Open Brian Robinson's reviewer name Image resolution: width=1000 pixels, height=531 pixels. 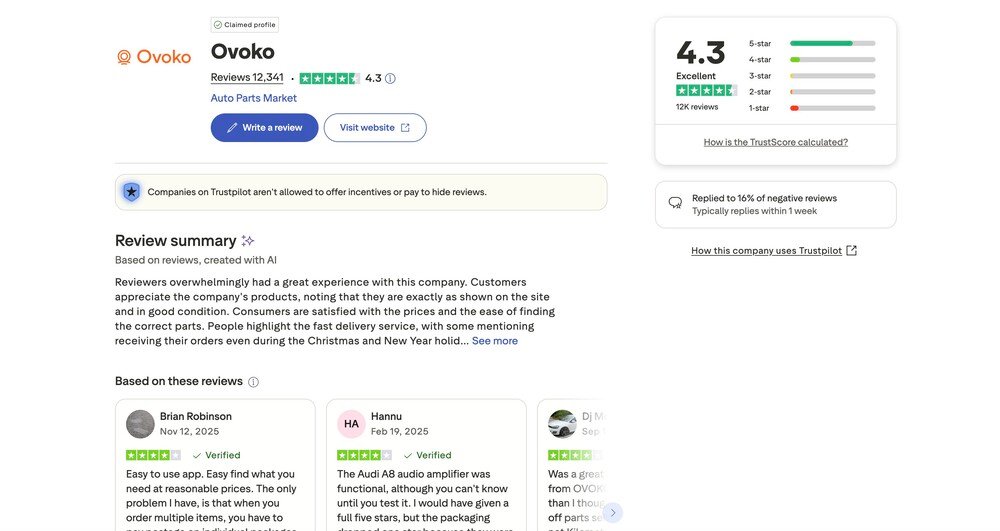[x=196, y=416]
